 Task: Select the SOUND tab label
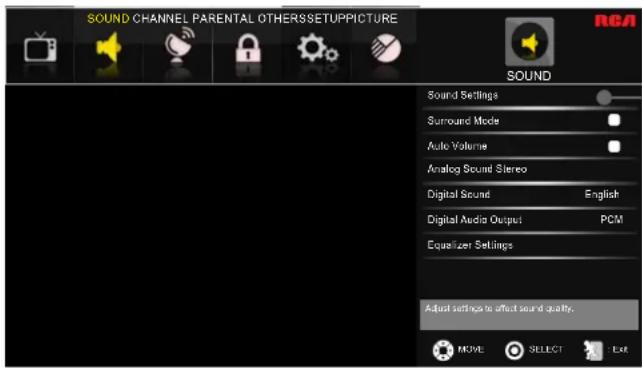(108, 18)
